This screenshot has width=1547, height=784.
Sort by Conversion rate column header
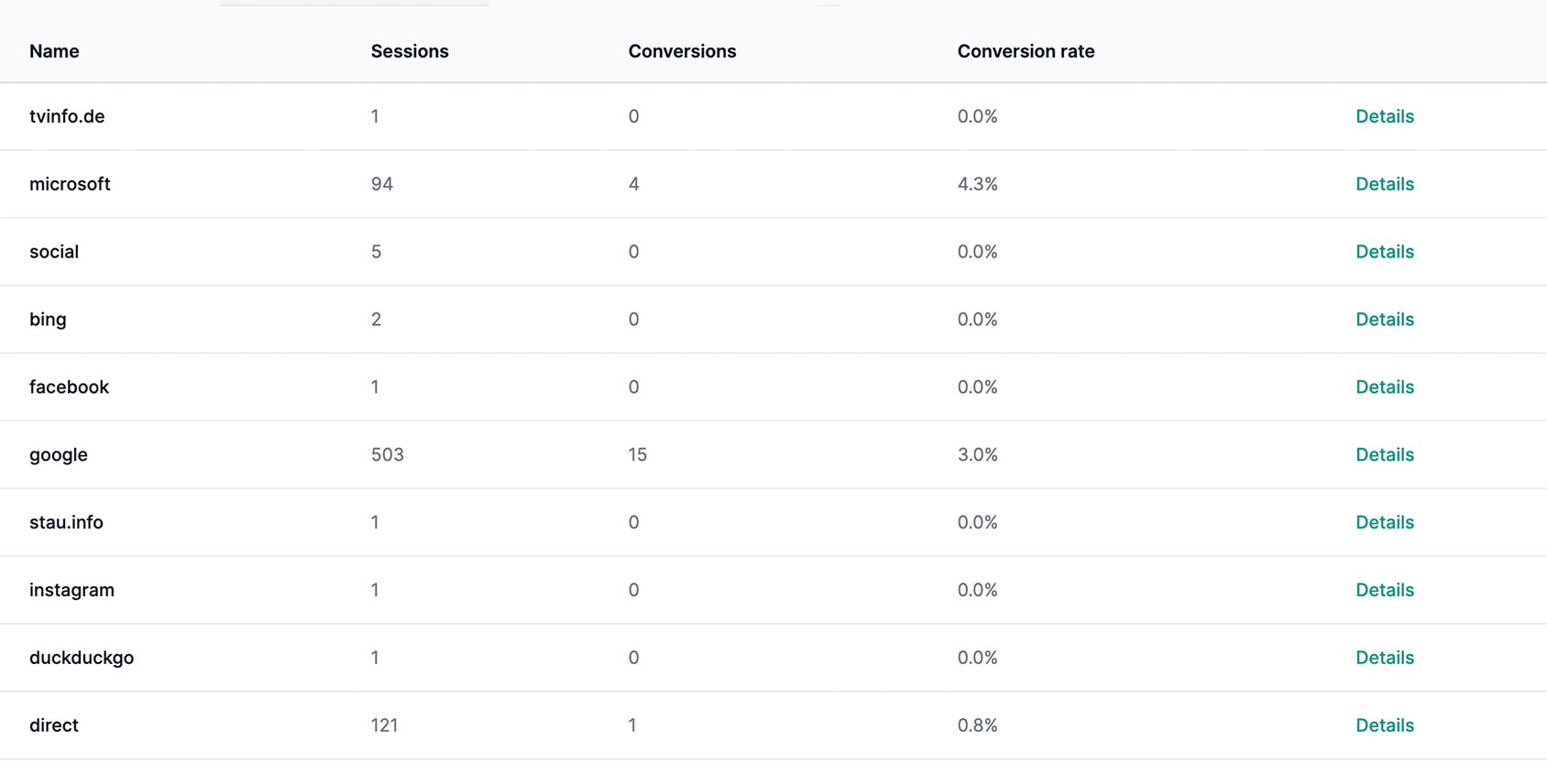[1026, 51]
